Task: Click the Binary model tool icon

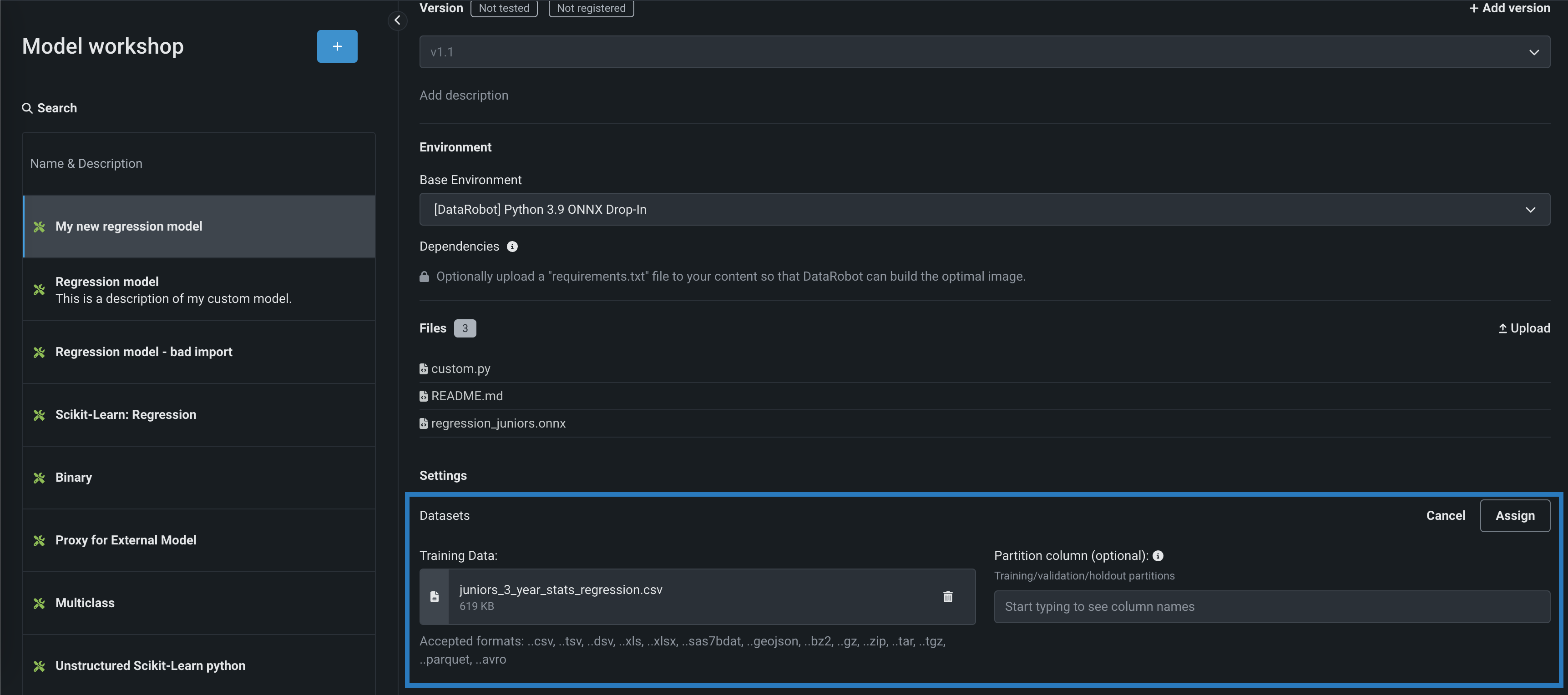Action: (x=39, y=478)
